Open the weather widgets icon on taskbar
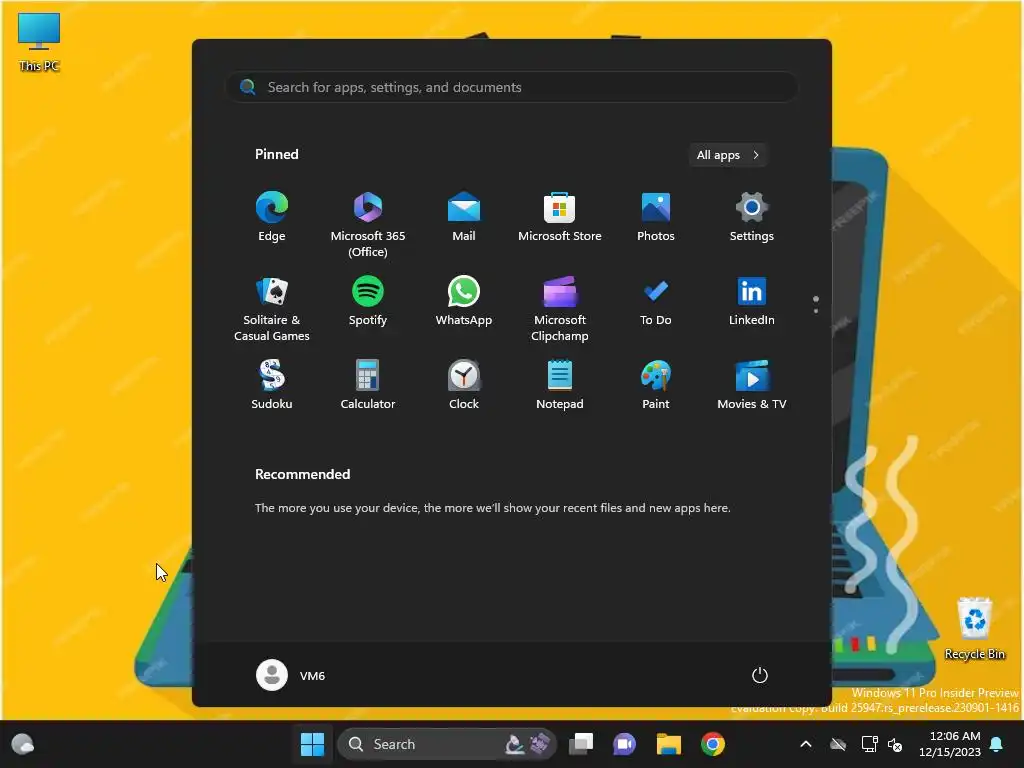 [x=23, y=744]
